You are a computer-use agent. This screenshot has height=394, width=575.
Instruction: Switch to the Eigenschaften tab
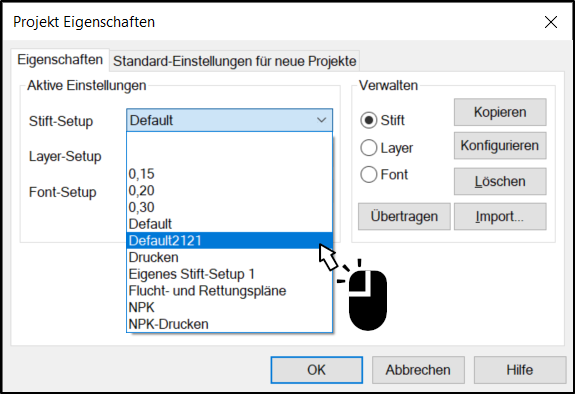point(60,59)
